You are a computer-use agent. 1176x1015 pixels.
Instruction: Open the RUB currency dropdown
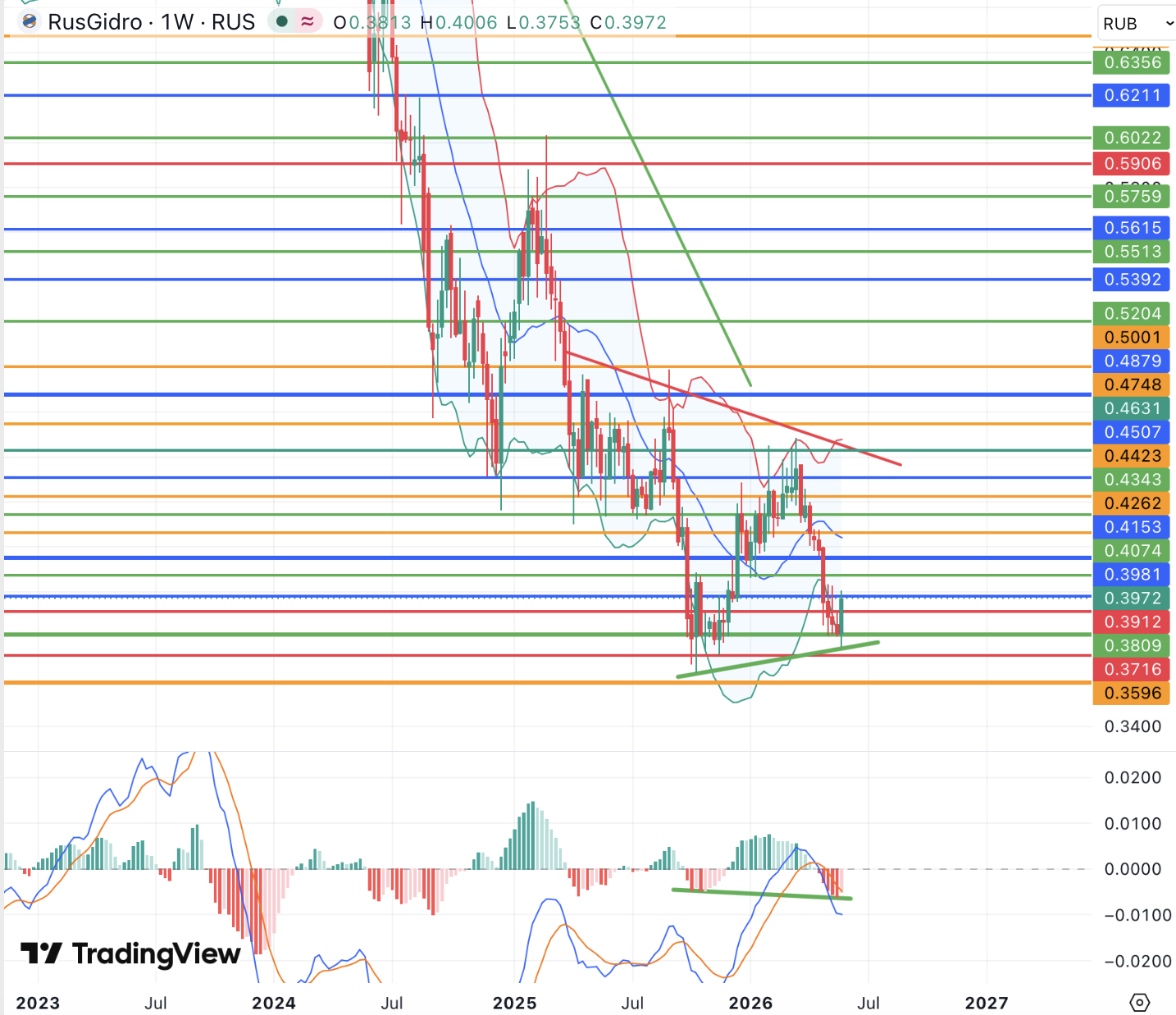coord(1137,23)
